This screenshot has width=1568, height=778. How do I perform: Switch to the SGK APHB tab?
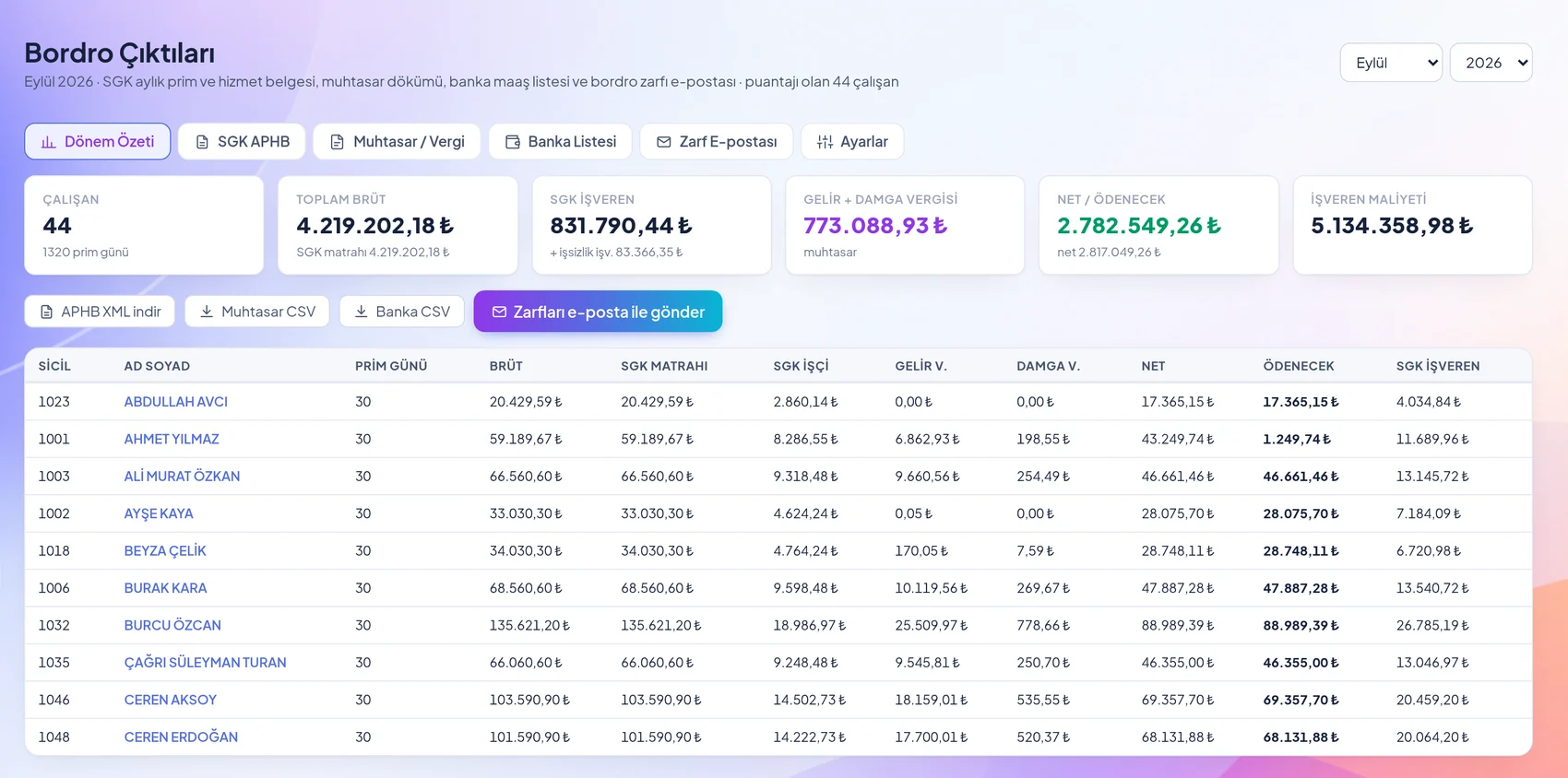[242, 142]
